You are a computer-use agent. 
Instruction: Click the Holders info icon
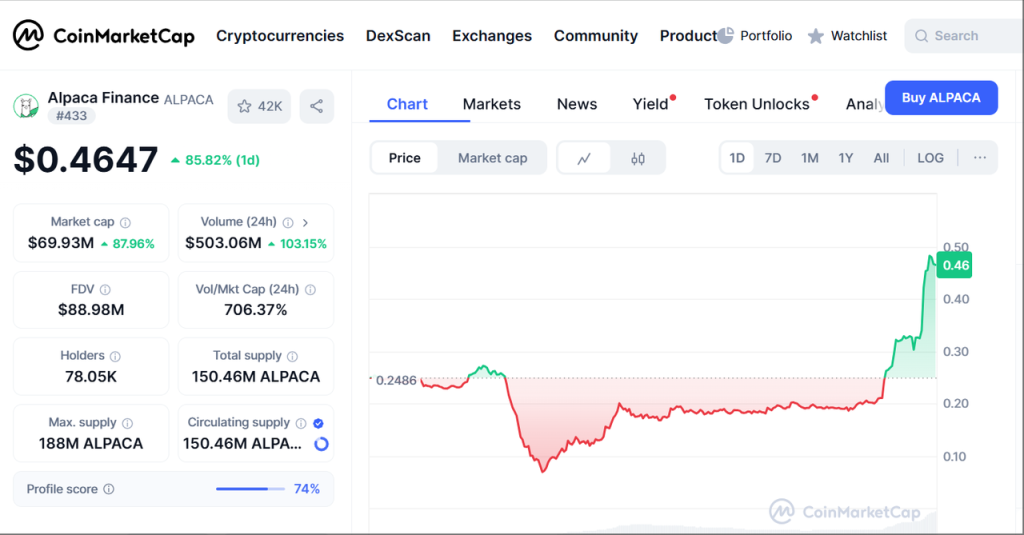(x=115, y=356)
